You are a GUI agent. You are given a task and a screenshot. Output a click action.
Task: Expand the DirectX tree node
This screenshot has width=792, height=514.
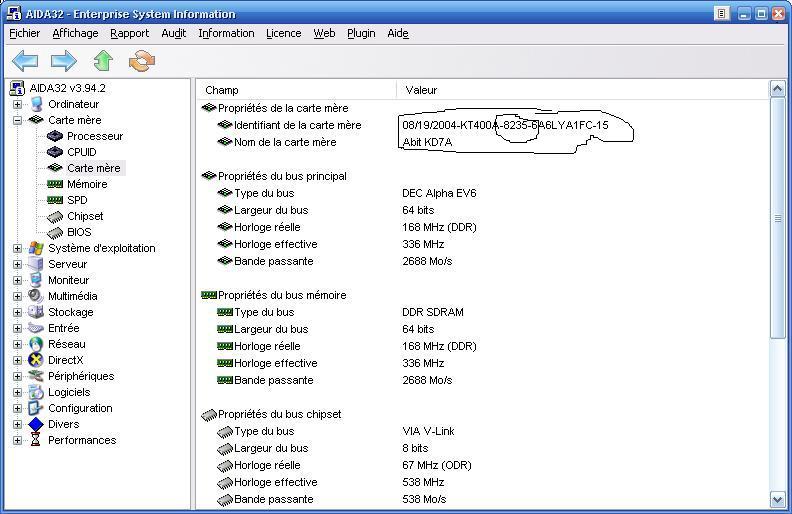click(x=17, y=361)
